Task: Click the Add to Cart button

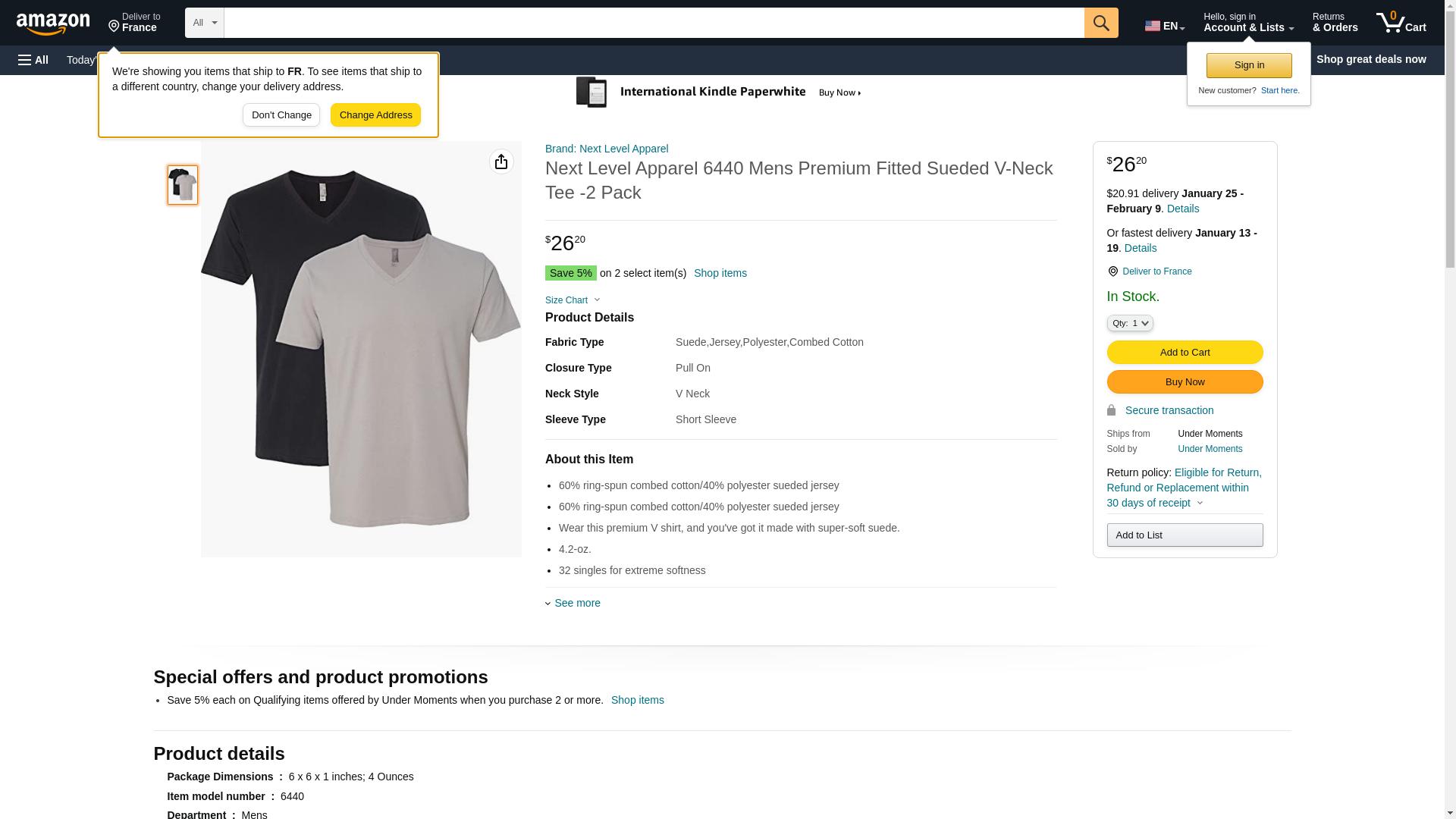Action: (1185, 352)
